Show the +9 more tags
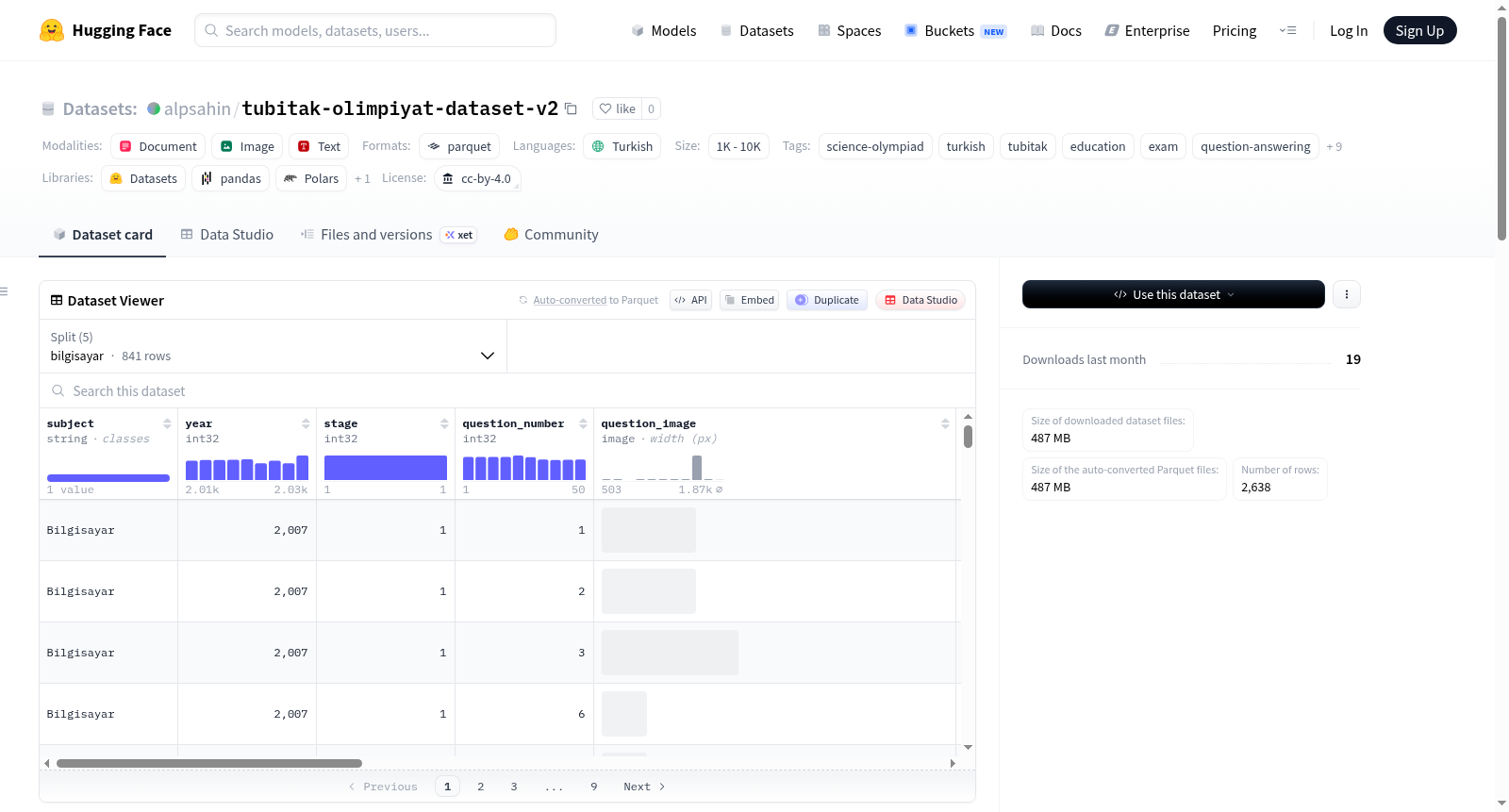1509x812 pixels. pos(1334,146)
